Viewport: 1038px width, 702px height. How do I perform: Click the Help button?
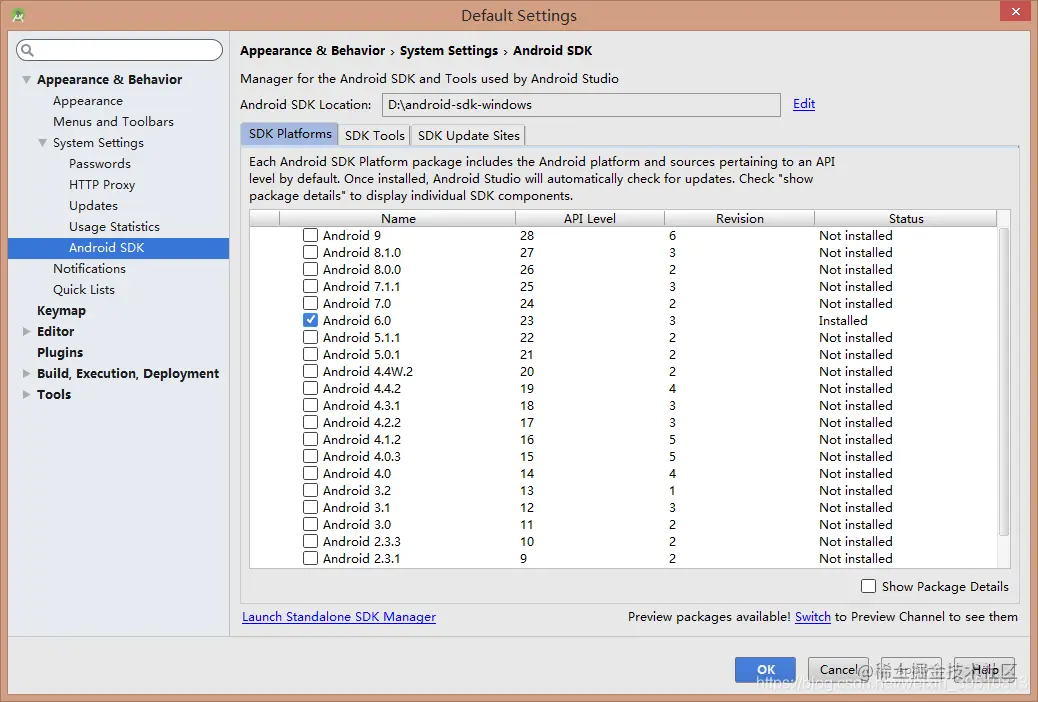(985, 670)
